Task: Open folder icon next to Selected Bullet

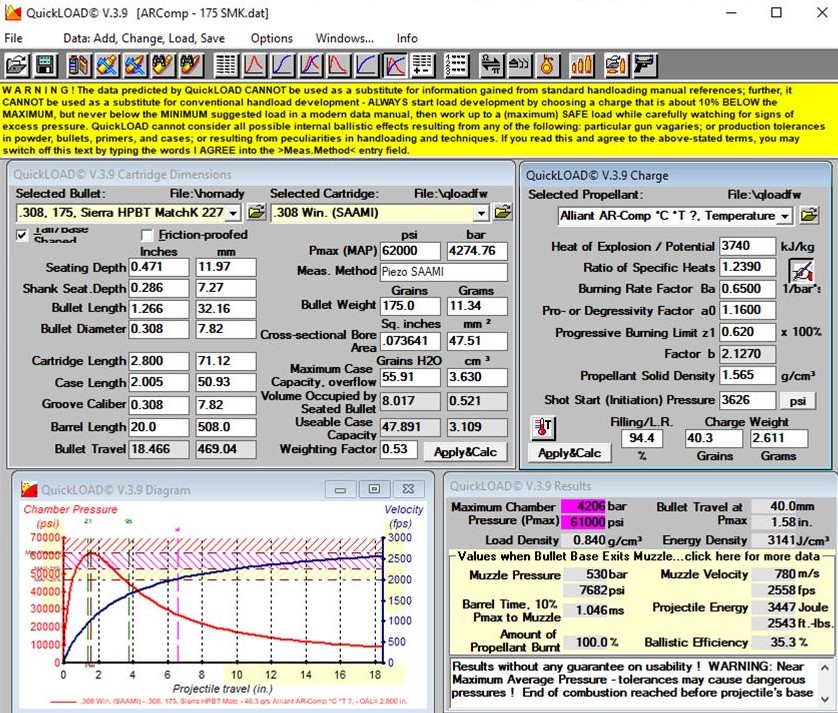Action: [x=256, y=213]
